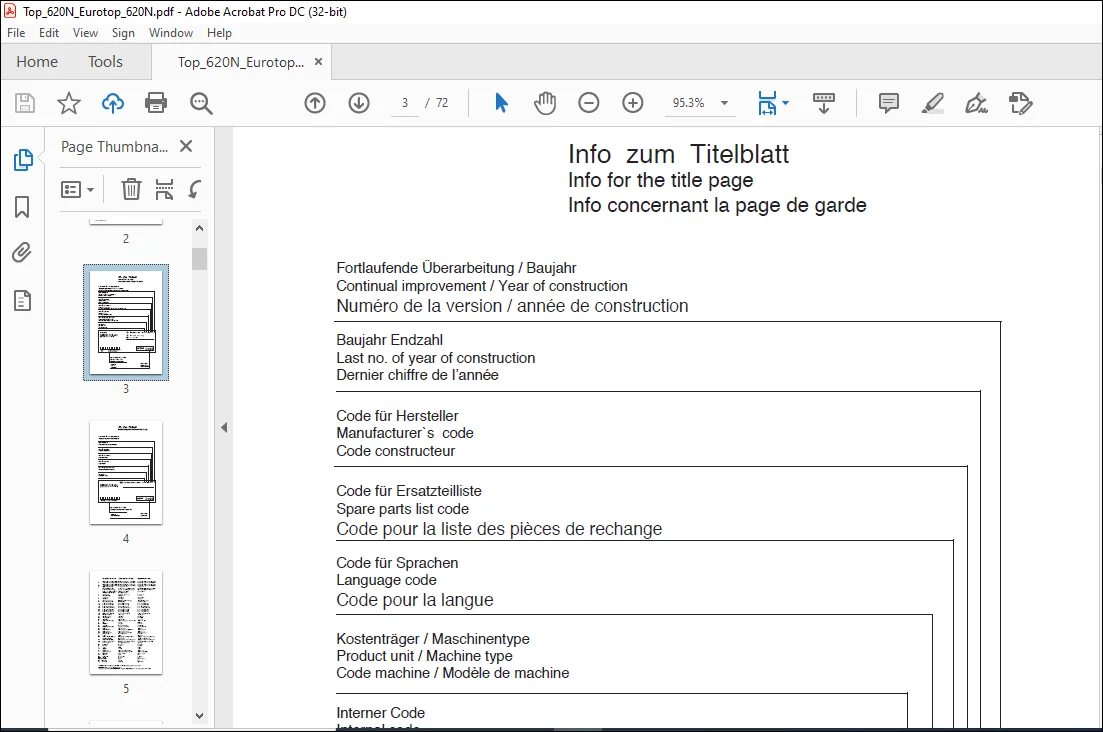Click 'Info for the title page' text
Image resolution: width=1103 pixels, height=732 pixels.
point(661,181)
